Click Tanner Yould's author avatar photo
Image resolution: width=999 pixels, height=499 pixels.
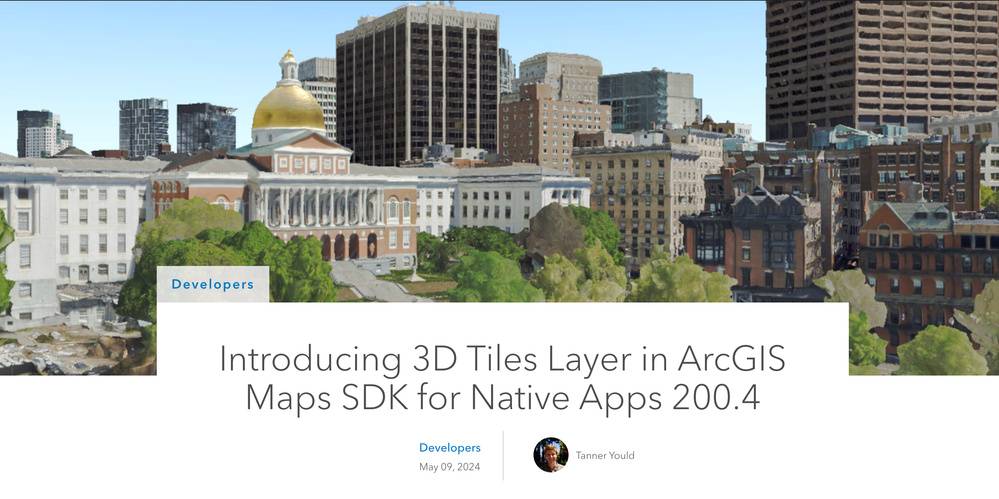click(550, 454)
